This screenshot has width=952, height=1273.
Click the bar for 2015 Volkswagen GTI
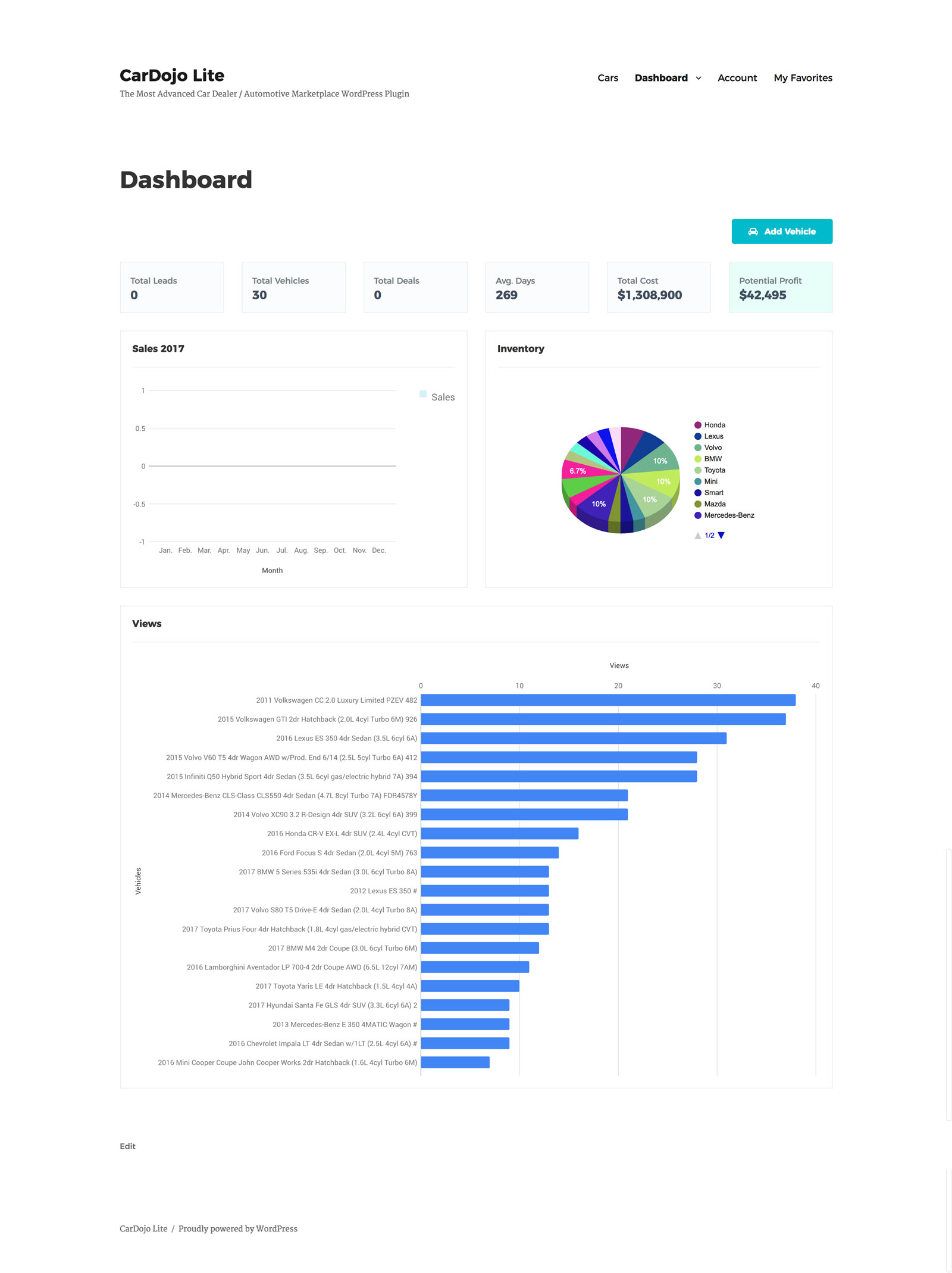pyautogui.click(x=603, y=719)
